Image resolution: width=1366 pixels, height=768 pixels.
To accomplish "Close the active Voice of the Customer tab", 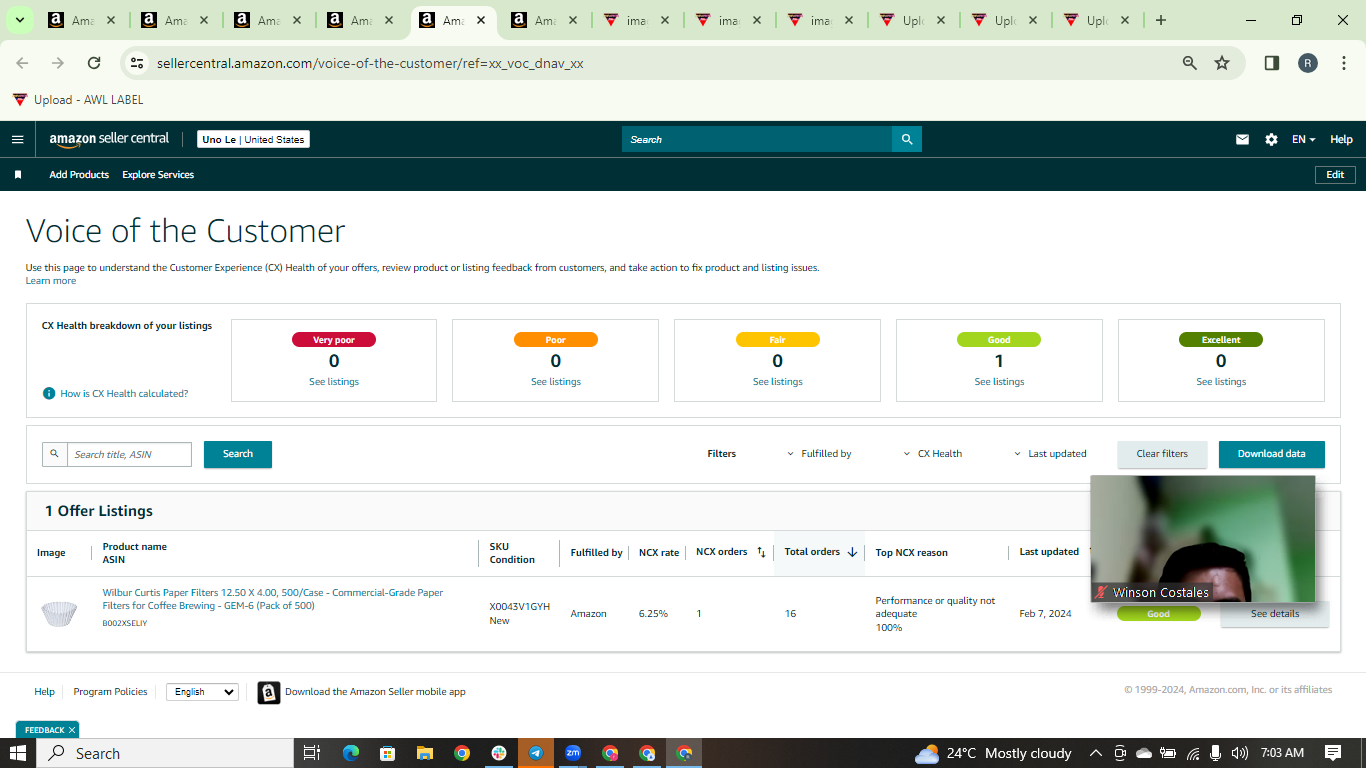I will coord(481,20).
